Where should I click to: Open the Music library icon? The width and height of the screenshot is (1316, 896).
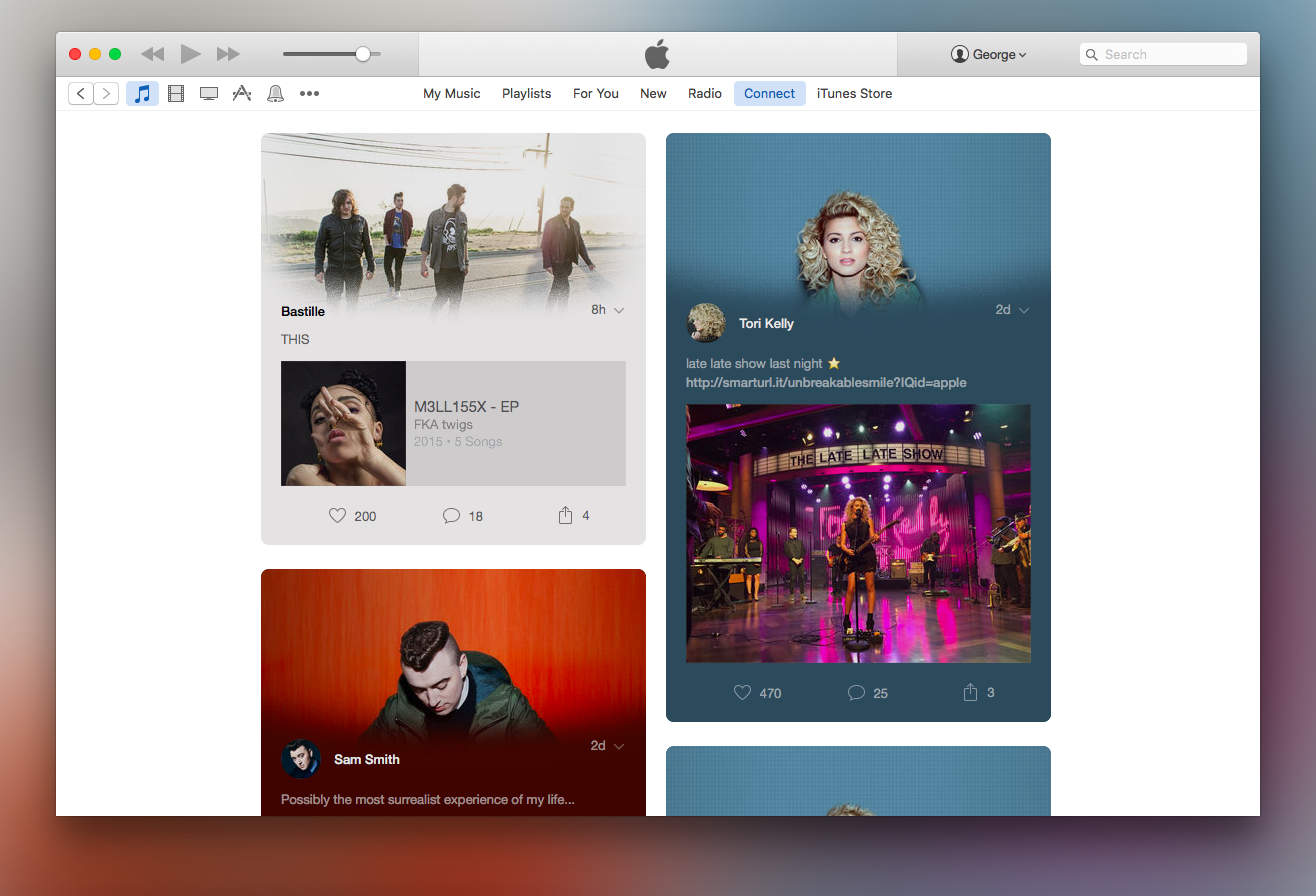[x=142, y=94]
